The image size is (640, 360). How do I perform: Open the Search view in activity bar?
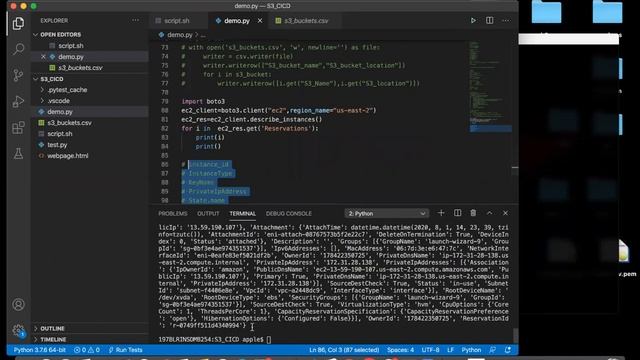pos(18,49)
